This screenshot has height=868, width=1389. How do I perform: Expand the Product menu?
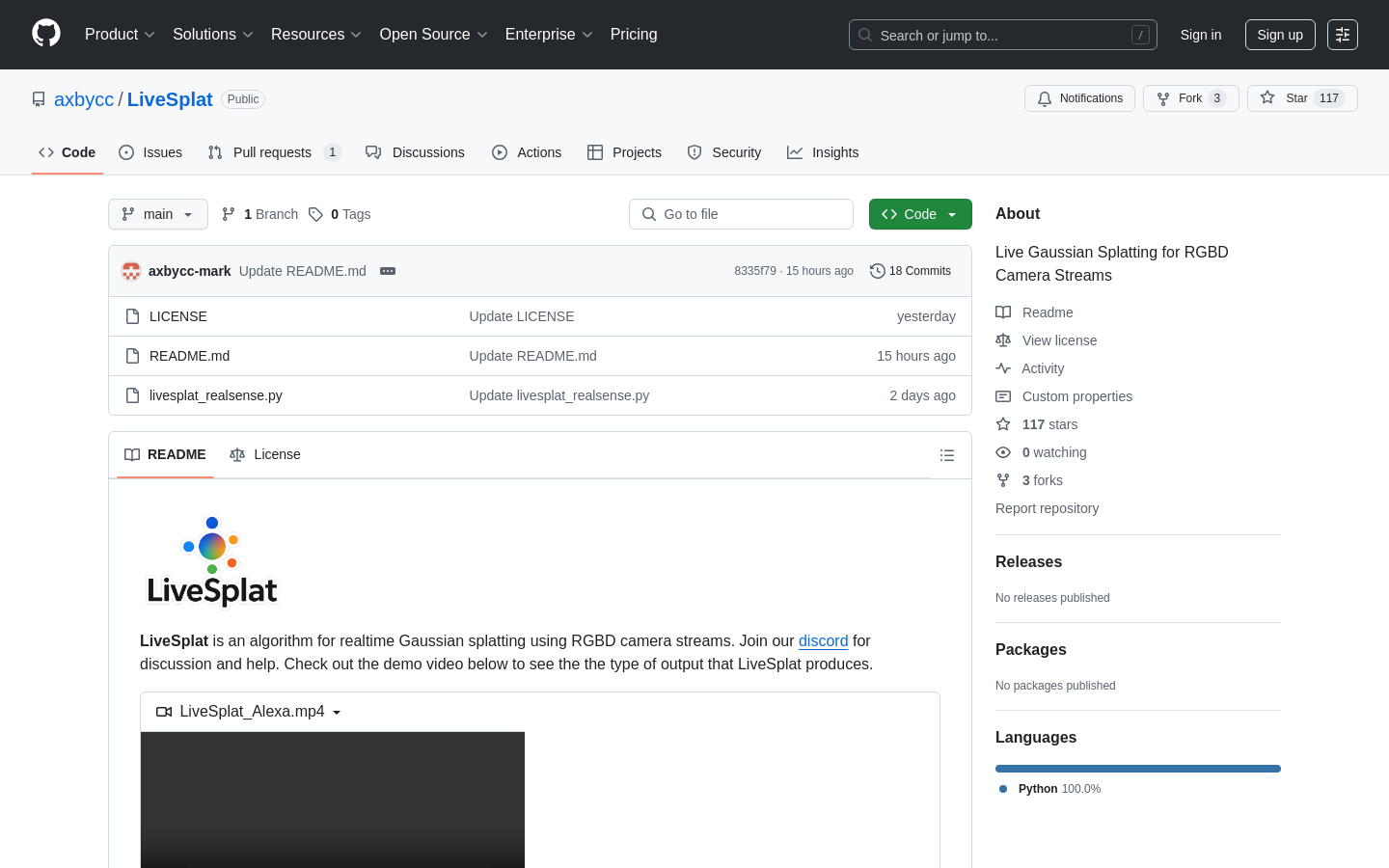tap(120, 35)
